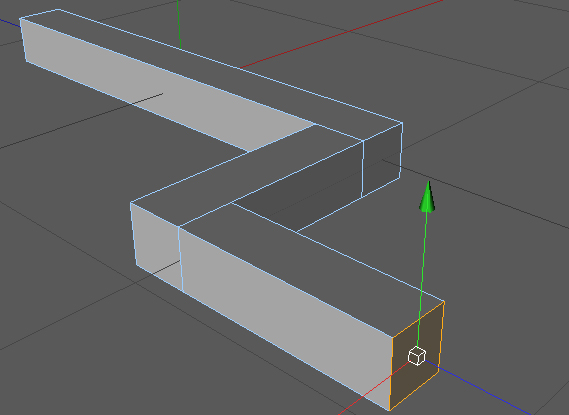Grab the green Y-axis arrow handle

coord(427,197)
